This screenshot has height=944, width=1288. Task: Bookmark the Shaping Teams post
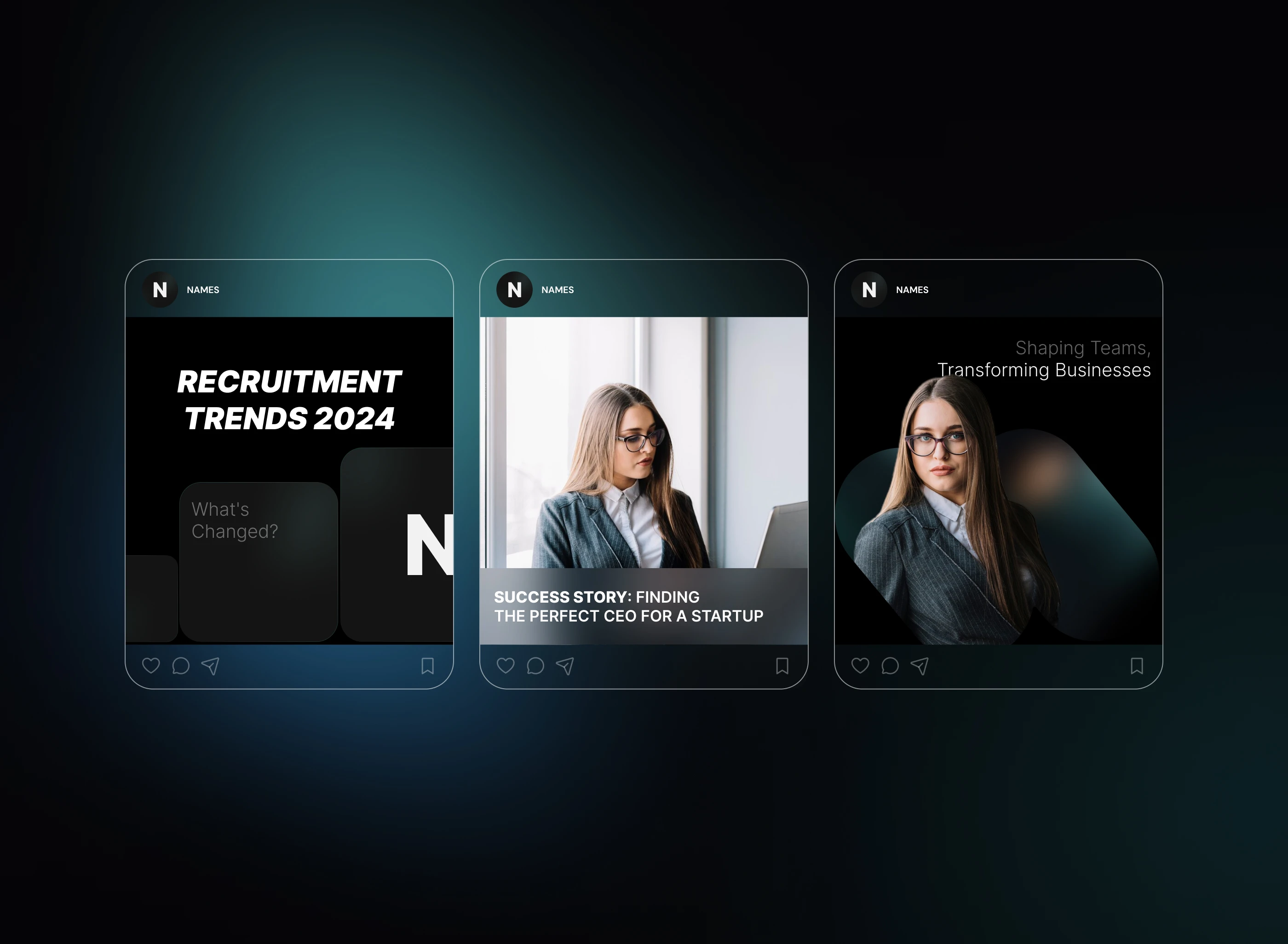click(1137, 666)
